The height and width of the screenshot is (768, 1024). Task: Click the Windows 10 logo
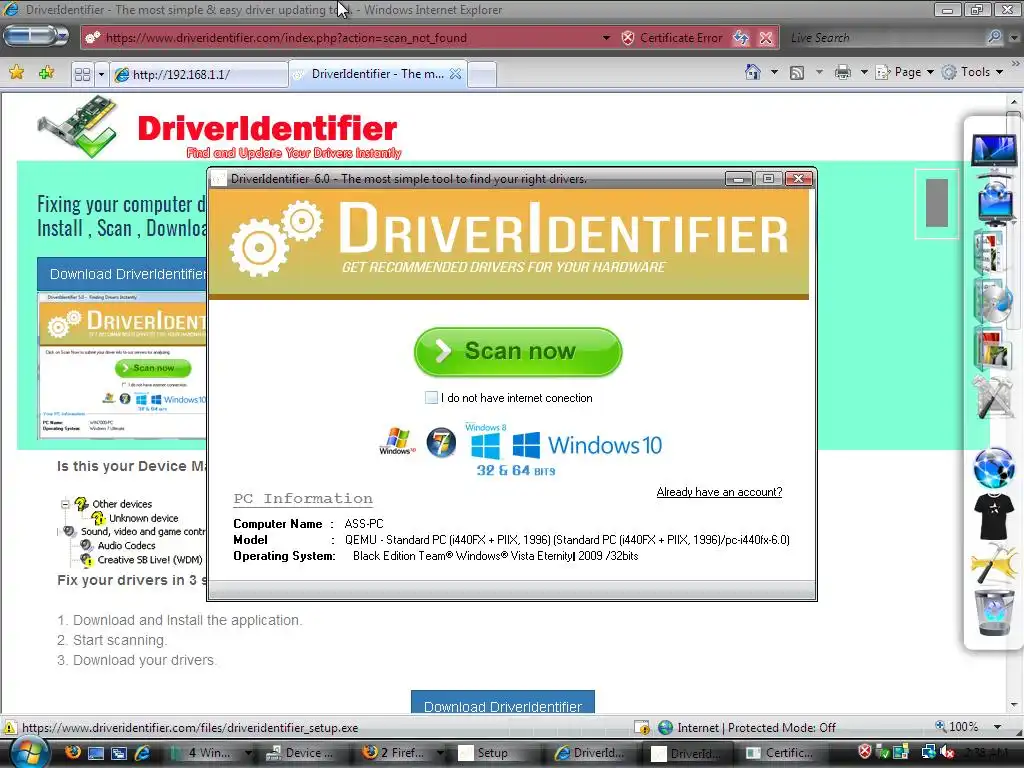[587, 445]
